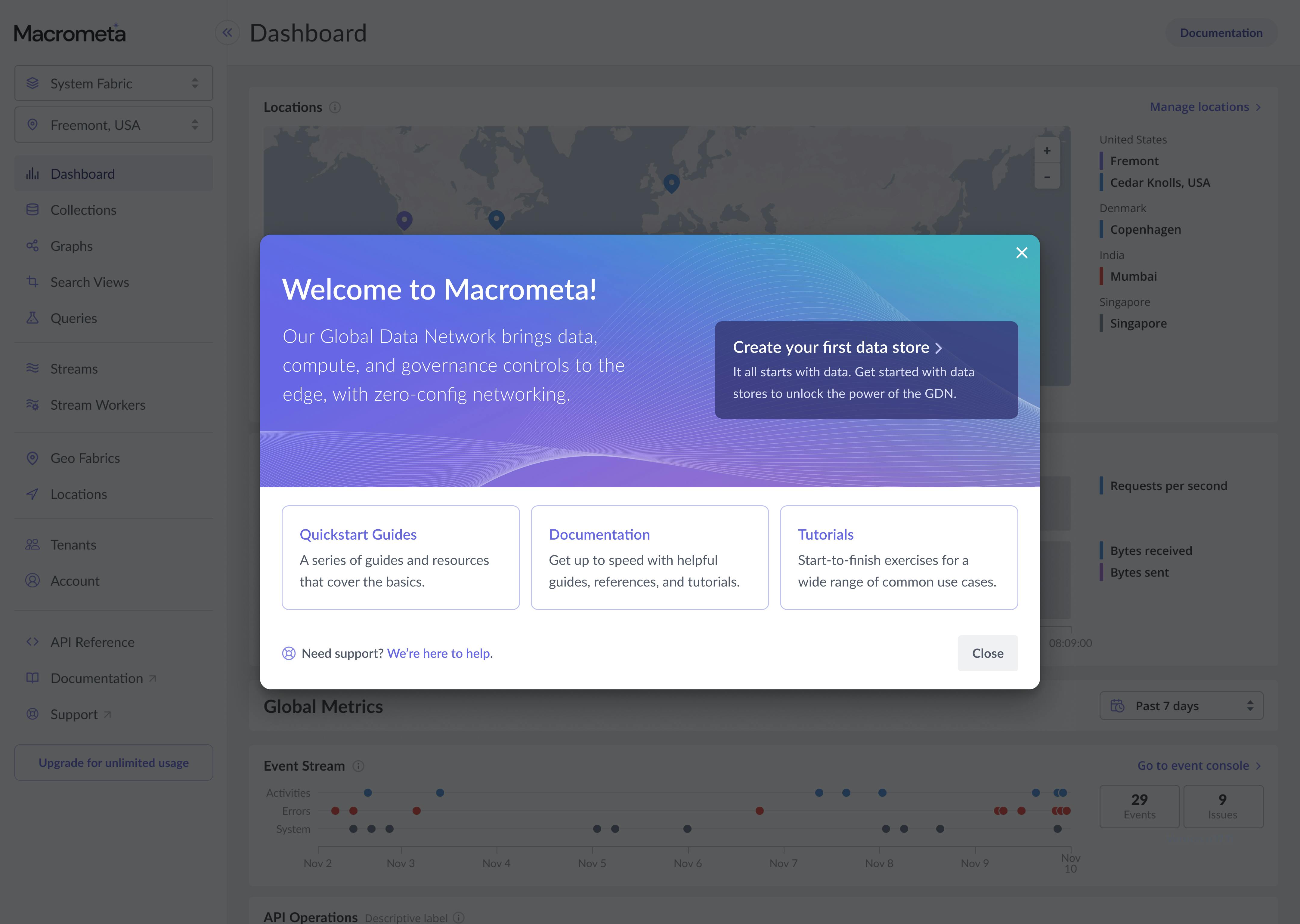Open the external Support link in the sidebar
Viewport: 1300px width, 924px height.
pos(114,714)
